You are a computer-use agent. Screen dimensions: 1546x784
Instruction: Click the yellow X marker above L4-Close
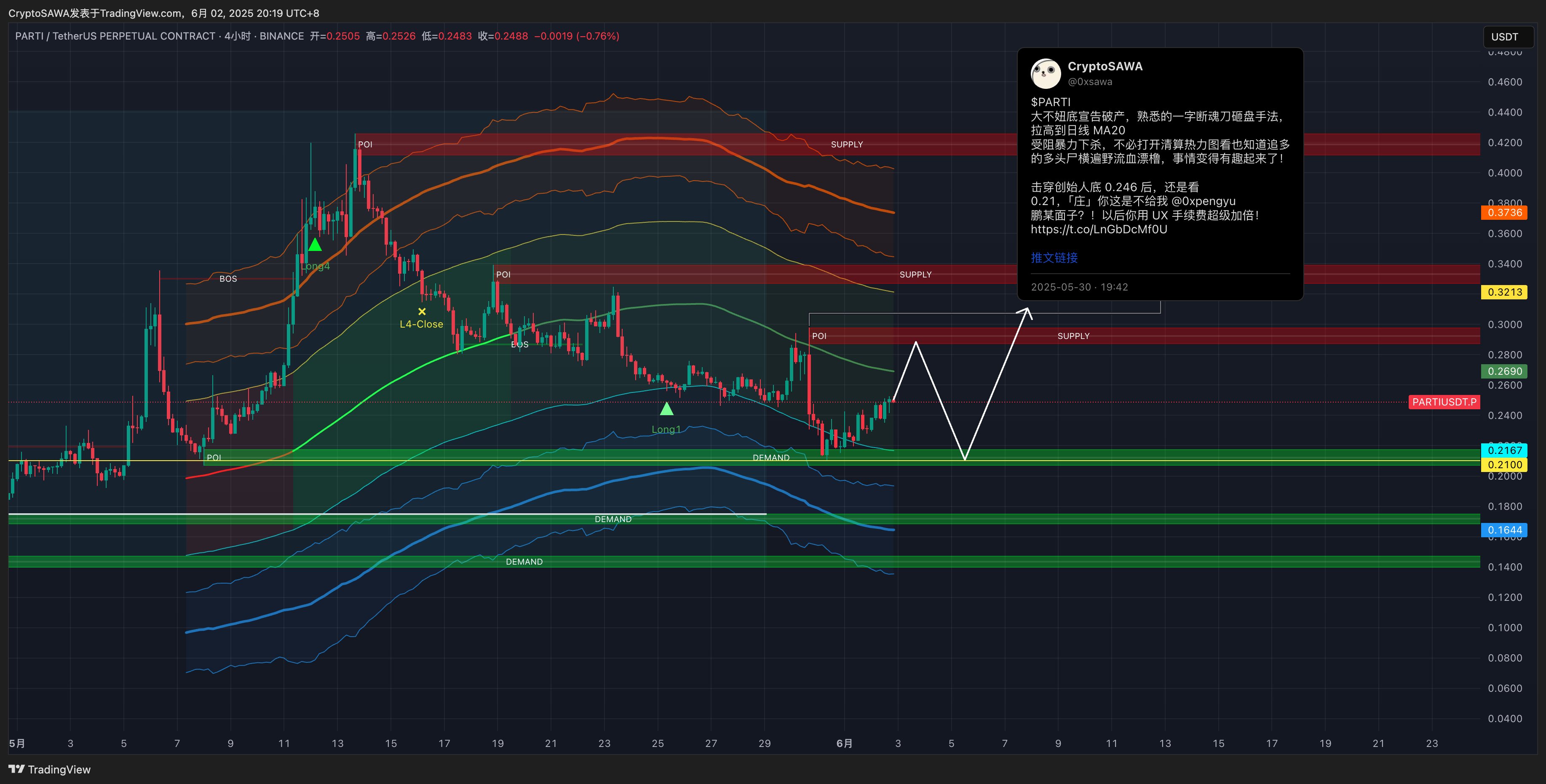click(422, 311)
